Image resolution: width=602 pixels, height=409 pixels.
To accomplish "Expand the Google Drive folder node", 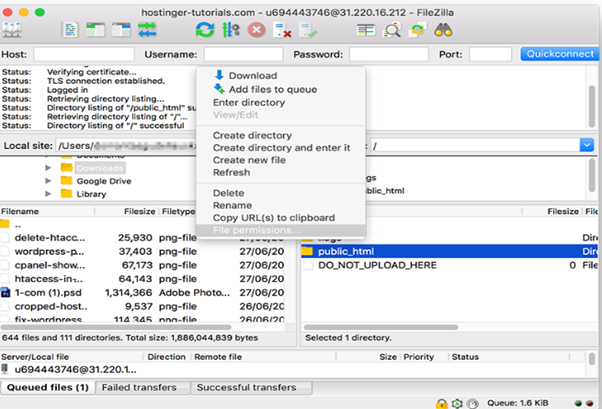I will (x=48, y=180).
